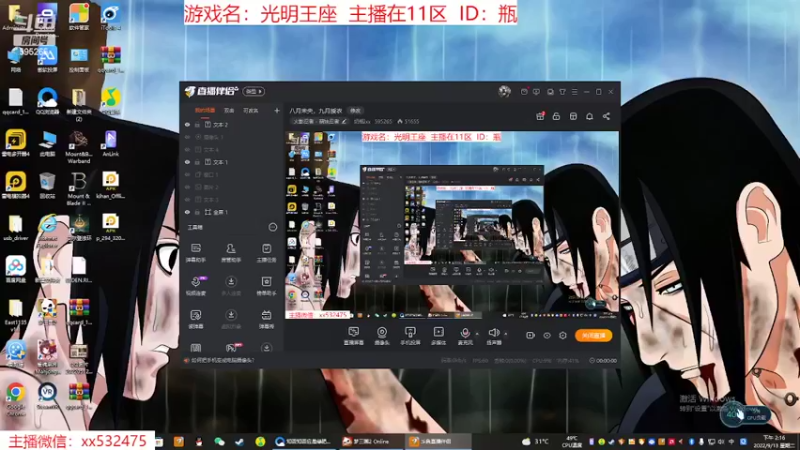Open the gift box icon with red badge

540,116
